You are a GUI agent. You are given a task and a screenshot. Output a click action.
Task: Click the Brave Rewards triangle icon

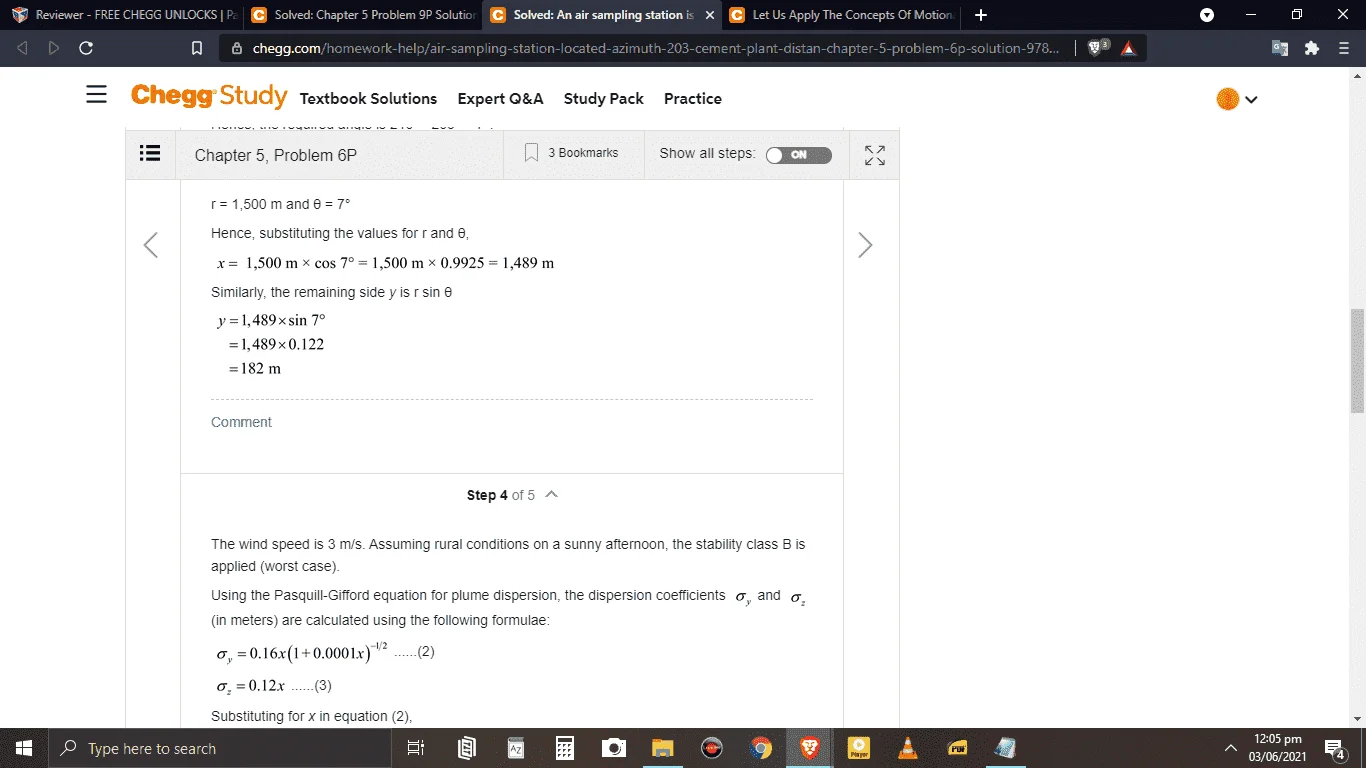click(x=1129, y=48)
